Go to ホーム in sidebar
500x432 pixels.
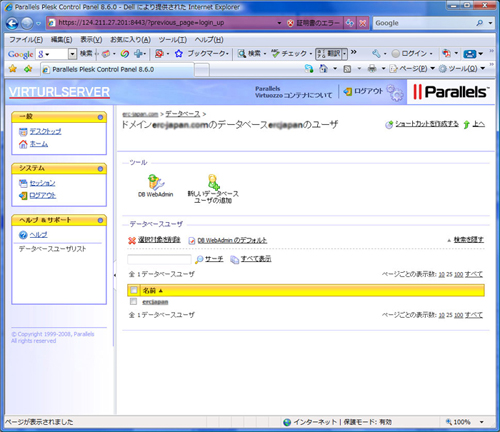[39, 144]
